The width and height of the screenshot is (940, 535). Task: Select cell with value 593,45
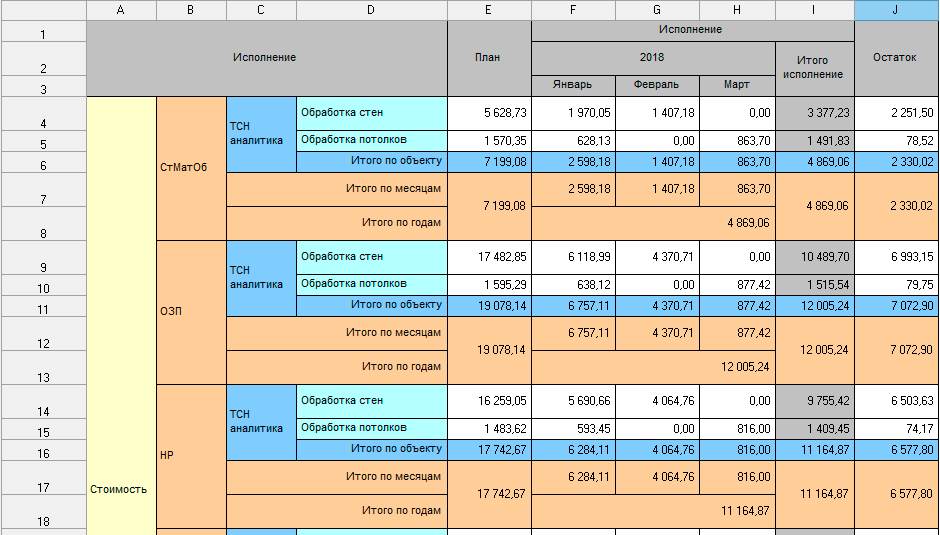pos(573,429)
